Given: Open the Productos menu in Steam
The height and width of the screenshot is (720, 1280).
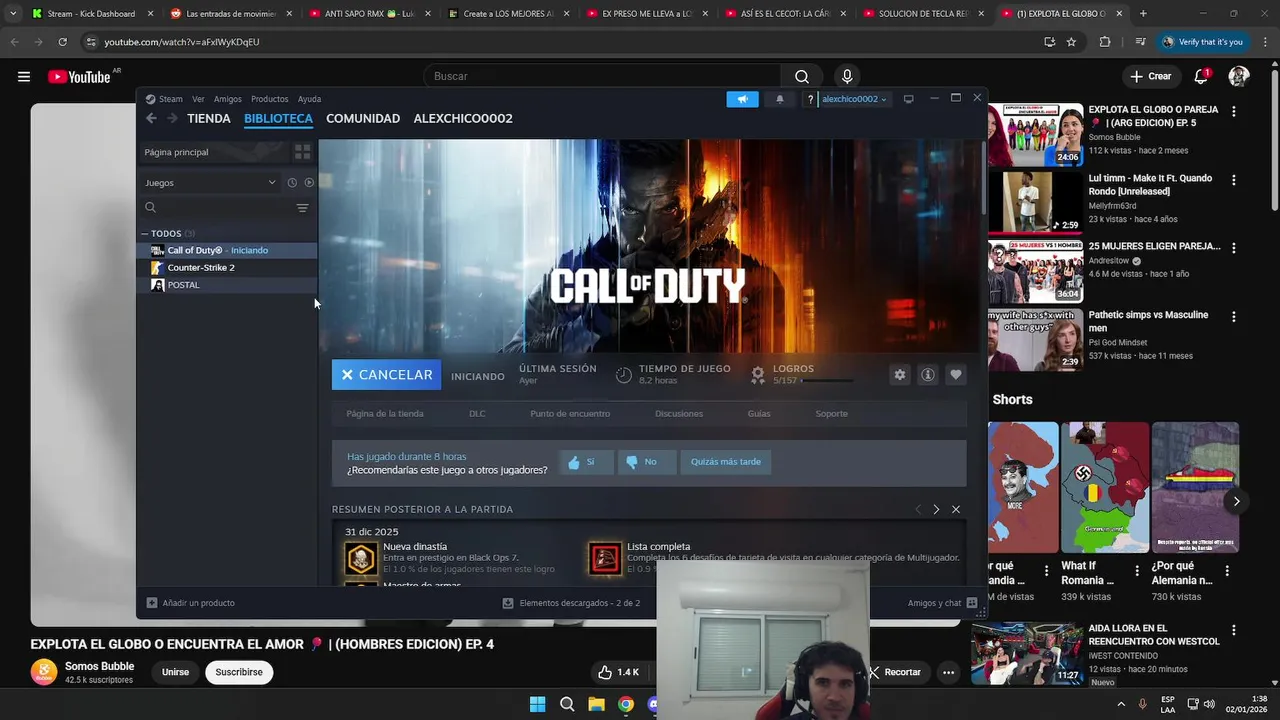Looking at the screenshot, I should tap(269, 99).
